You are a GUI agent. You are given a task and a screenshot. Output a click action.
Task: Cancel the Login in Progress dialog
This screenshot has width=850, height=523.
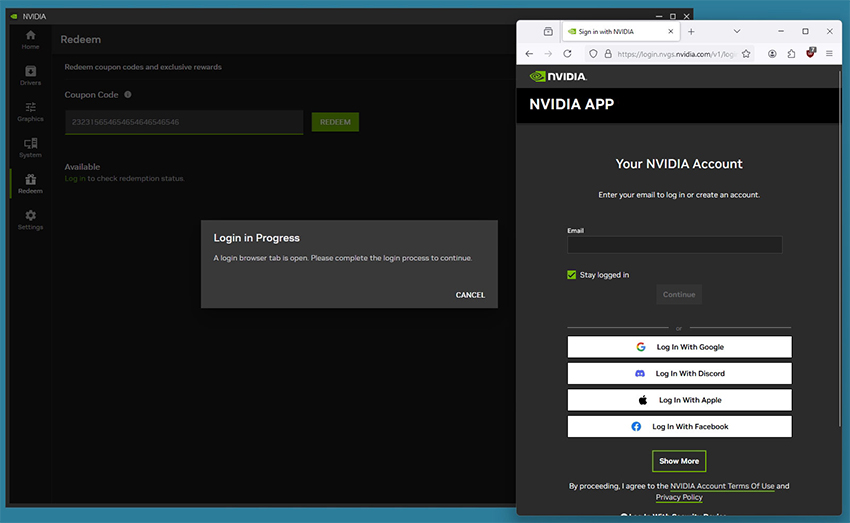[470, 295]
